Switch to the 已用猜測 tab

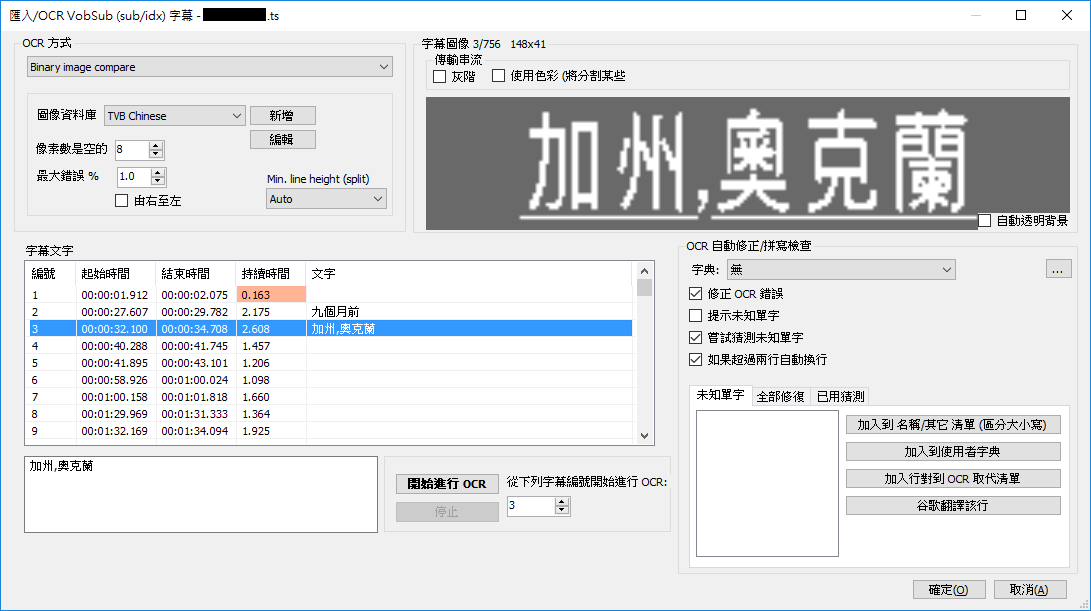[840, 397]
